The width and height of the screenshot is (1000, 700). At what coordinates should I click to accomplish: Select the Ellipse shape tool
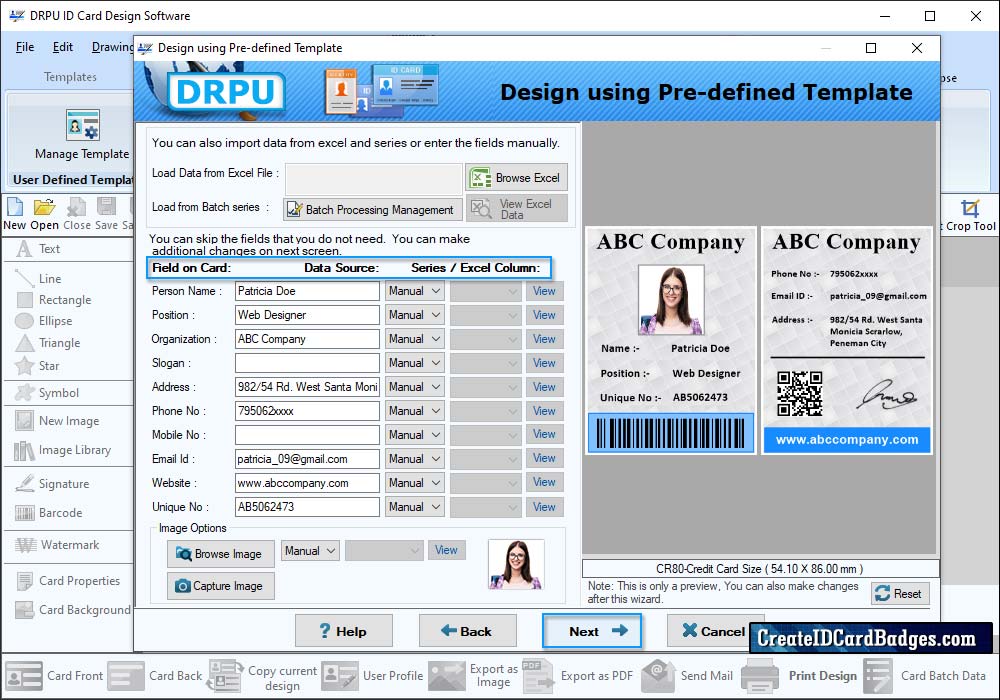[x=44, y=321]
